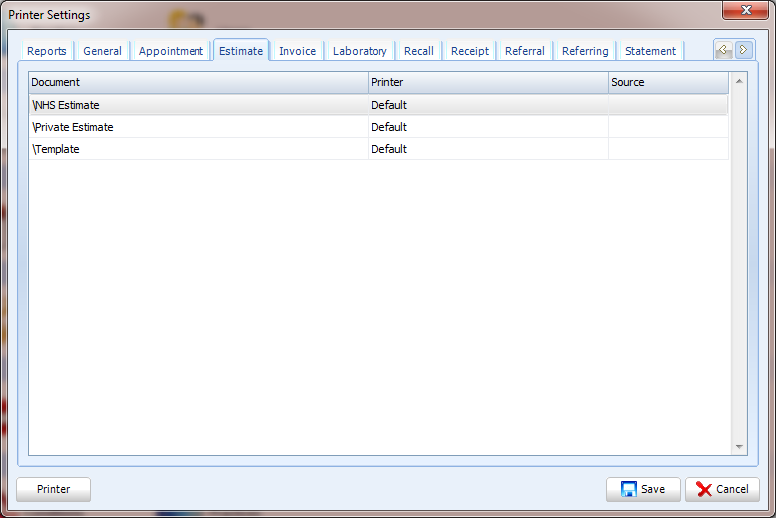
Task: Click the Estimate tab
Action: (x=241, y=50)
